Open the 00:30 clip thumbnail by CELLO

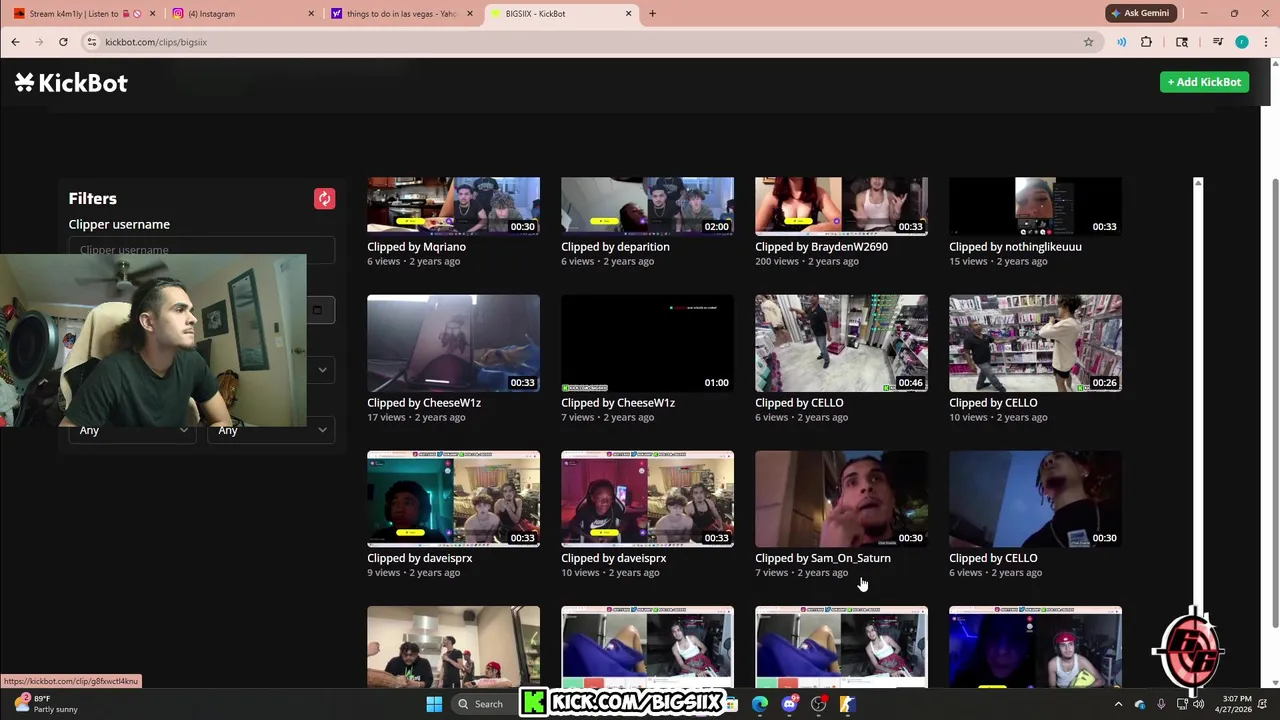click(1035, 499)
